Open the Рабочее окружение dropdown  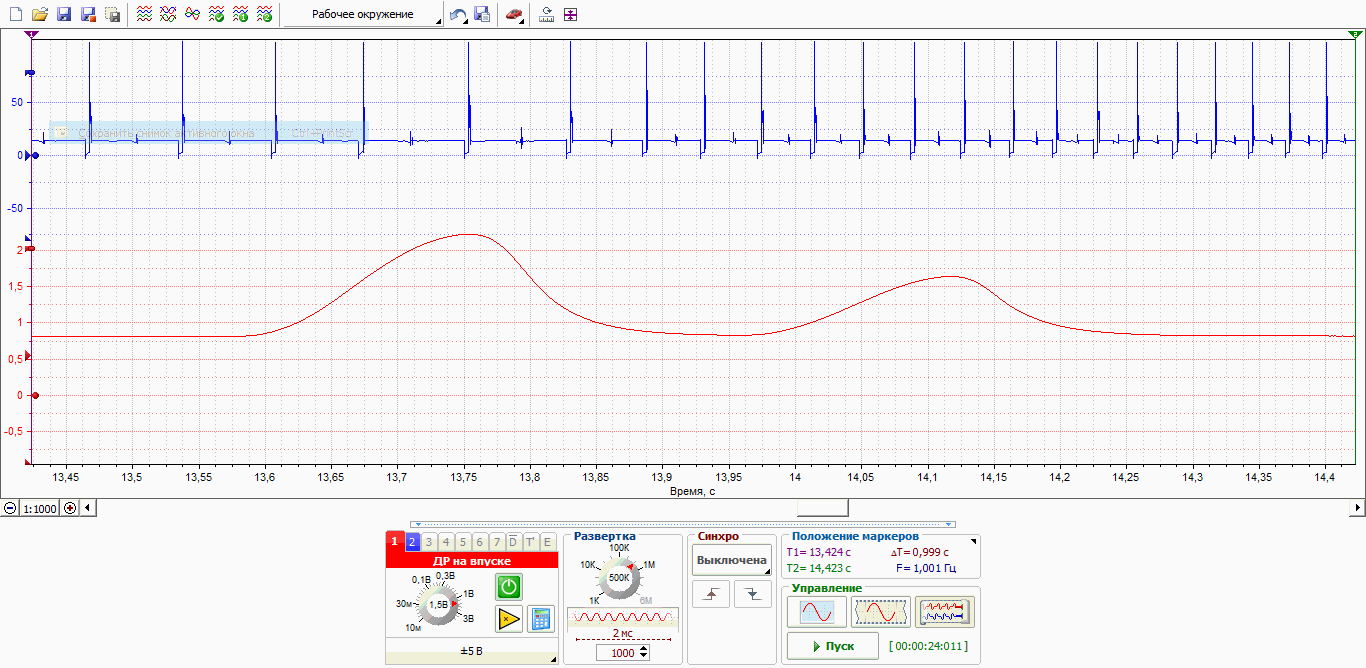pos(364,14)
